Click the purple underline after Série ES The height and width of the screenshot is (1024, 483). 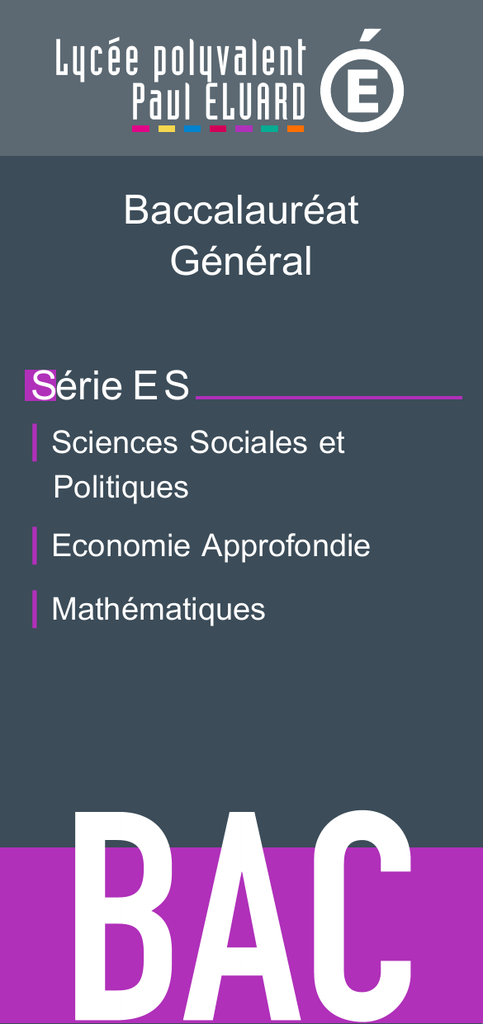329,397
